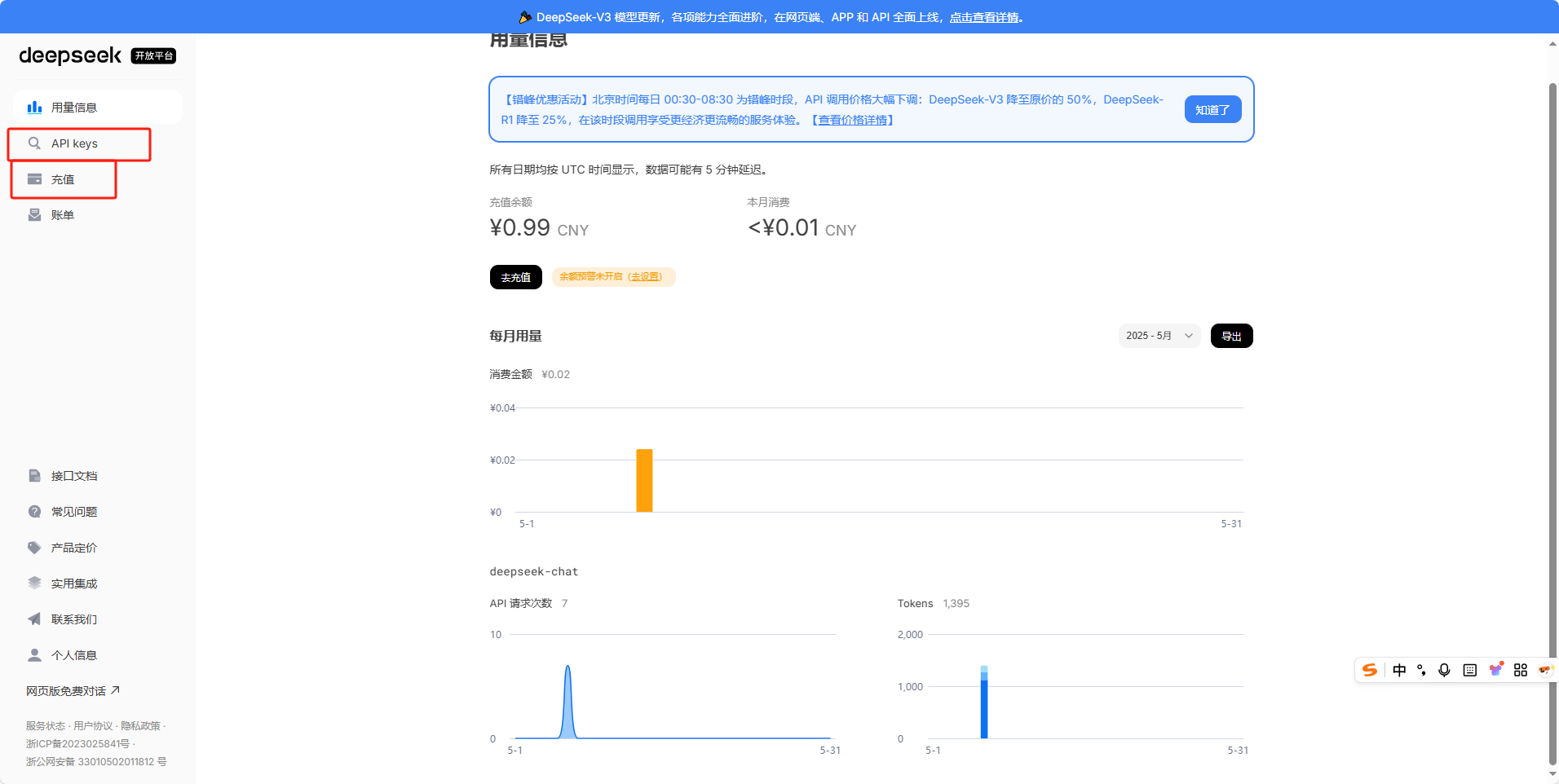Click the 知道了 button in the notice
The height and width of the screenshot is (784, 1559).
tap(1212, 109)
